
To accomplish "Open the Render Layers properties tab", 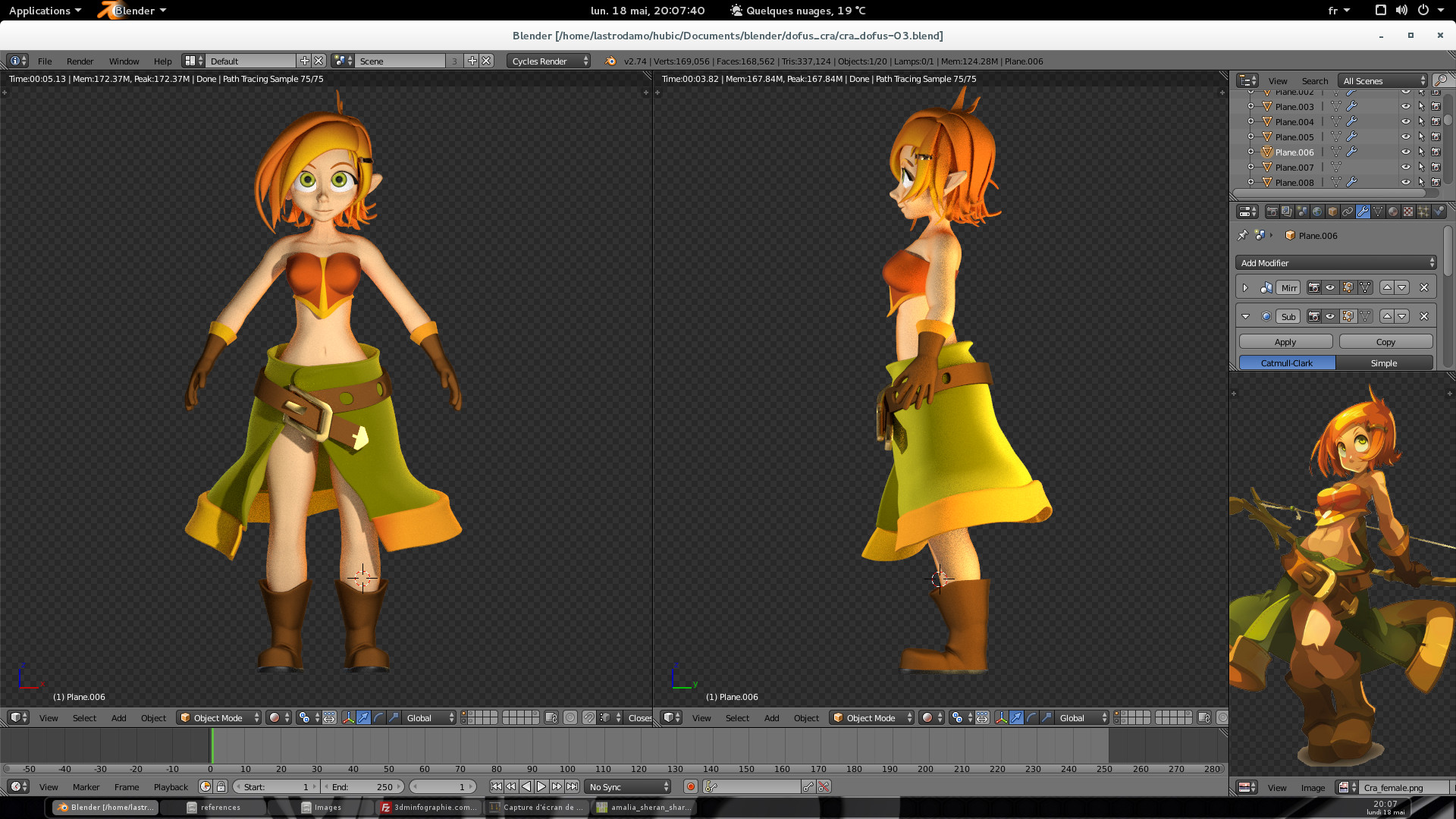I will pos(1287,212).
